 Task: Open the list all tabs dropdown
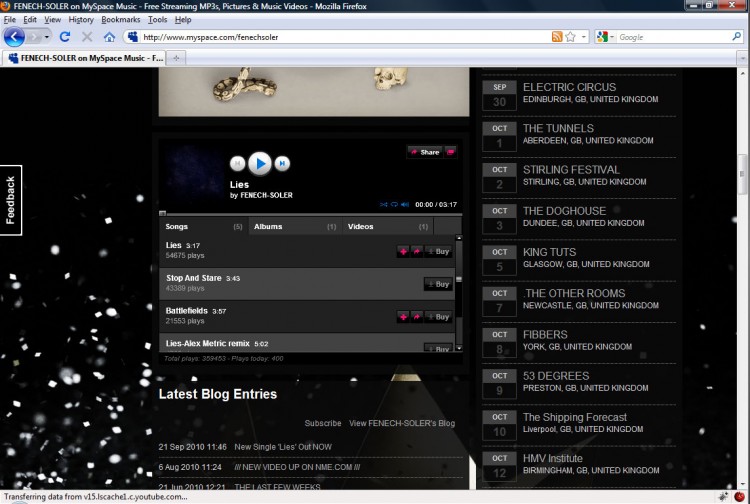[742, 58]
